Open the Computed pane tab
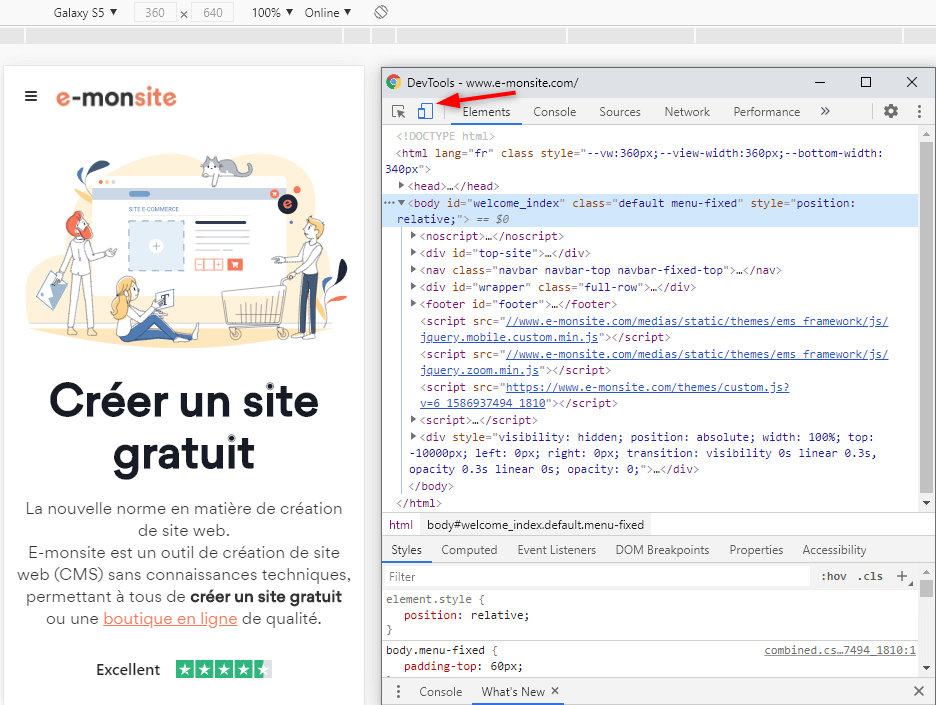936x705 pixels. [469, 550]
